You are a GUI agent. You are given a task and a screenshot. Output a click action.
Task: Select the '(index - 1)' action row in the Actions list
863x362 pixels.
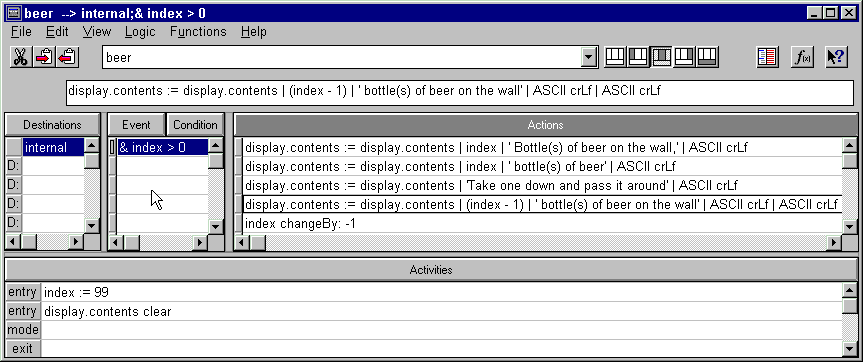point(543,205)
